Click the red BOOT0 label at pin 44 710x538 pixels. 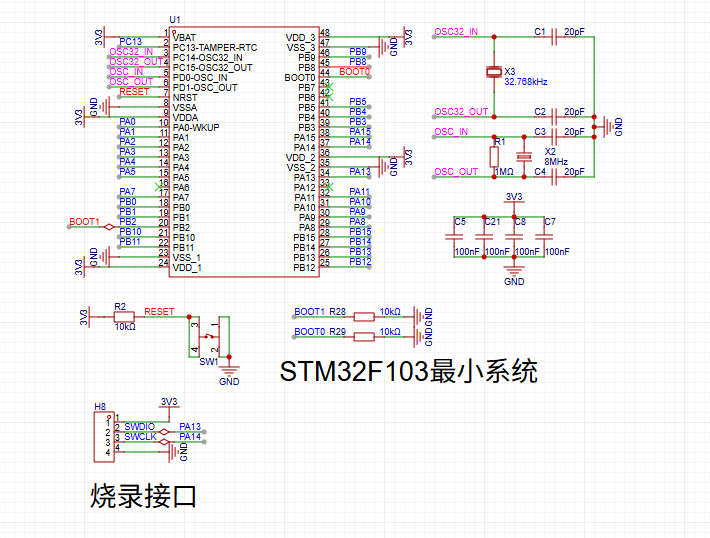pyautogui.click(x=355, y=72)
